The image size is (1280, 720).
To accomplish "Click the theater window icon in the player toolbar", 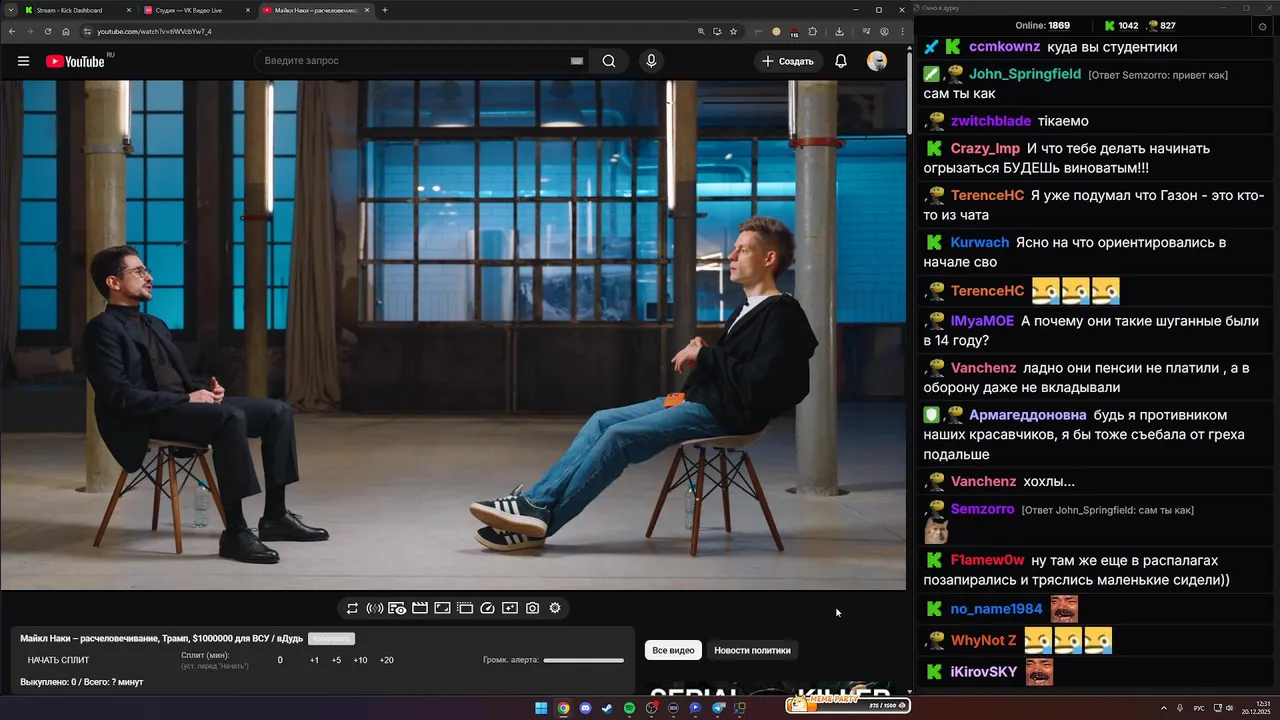I will click(465, 608).
